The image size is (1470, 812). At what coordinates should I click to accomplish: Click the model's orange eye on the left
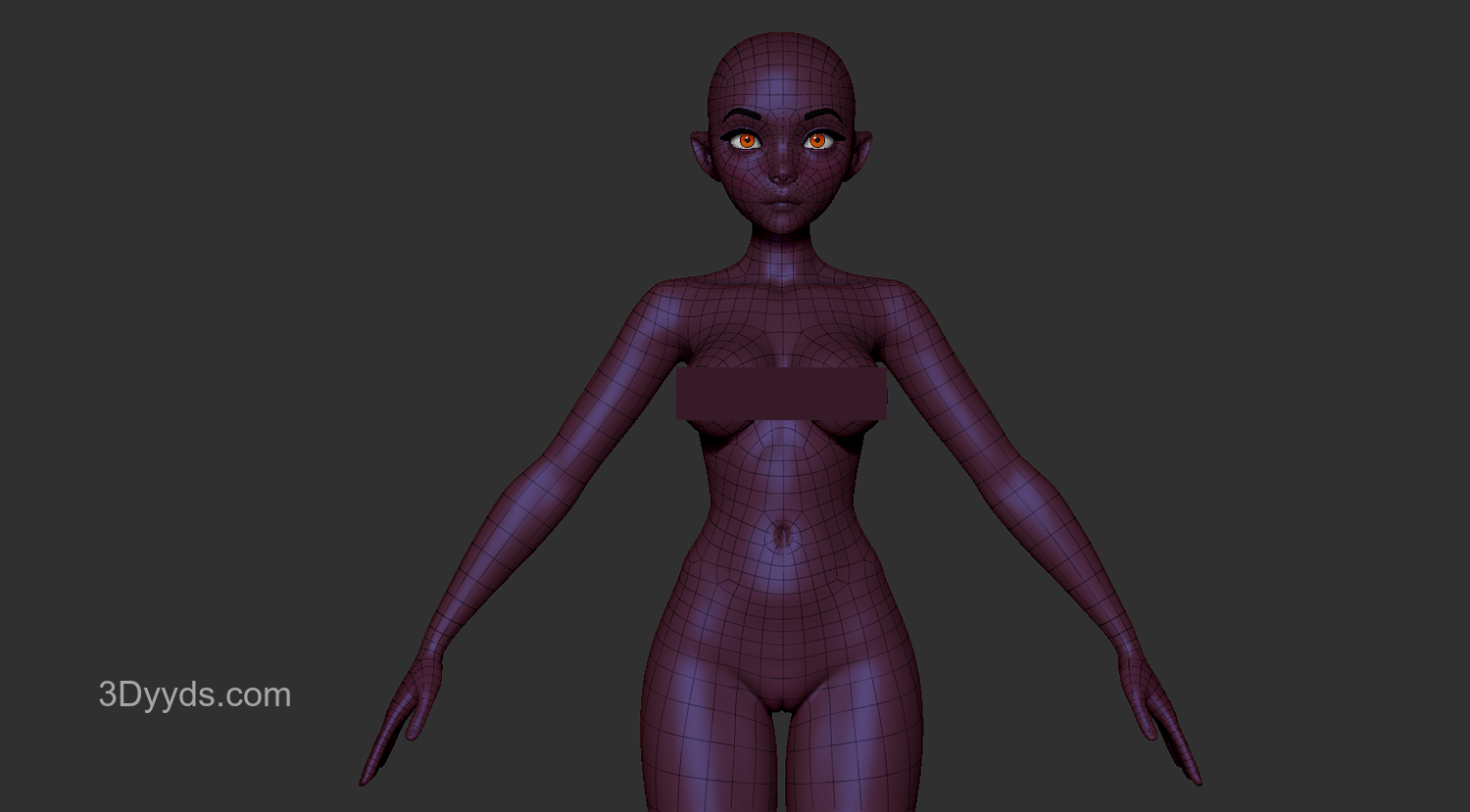coord(747,141)
